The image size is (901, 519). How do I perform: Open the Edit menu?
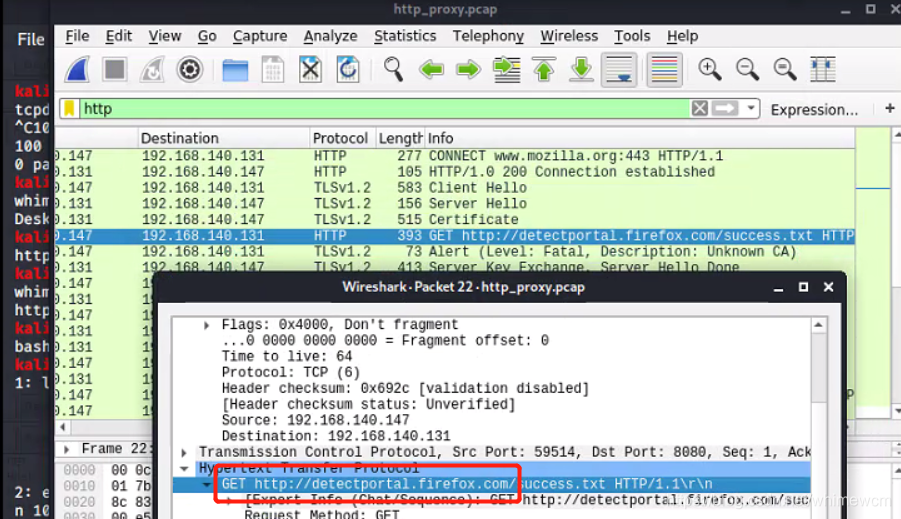pos(118,36)
